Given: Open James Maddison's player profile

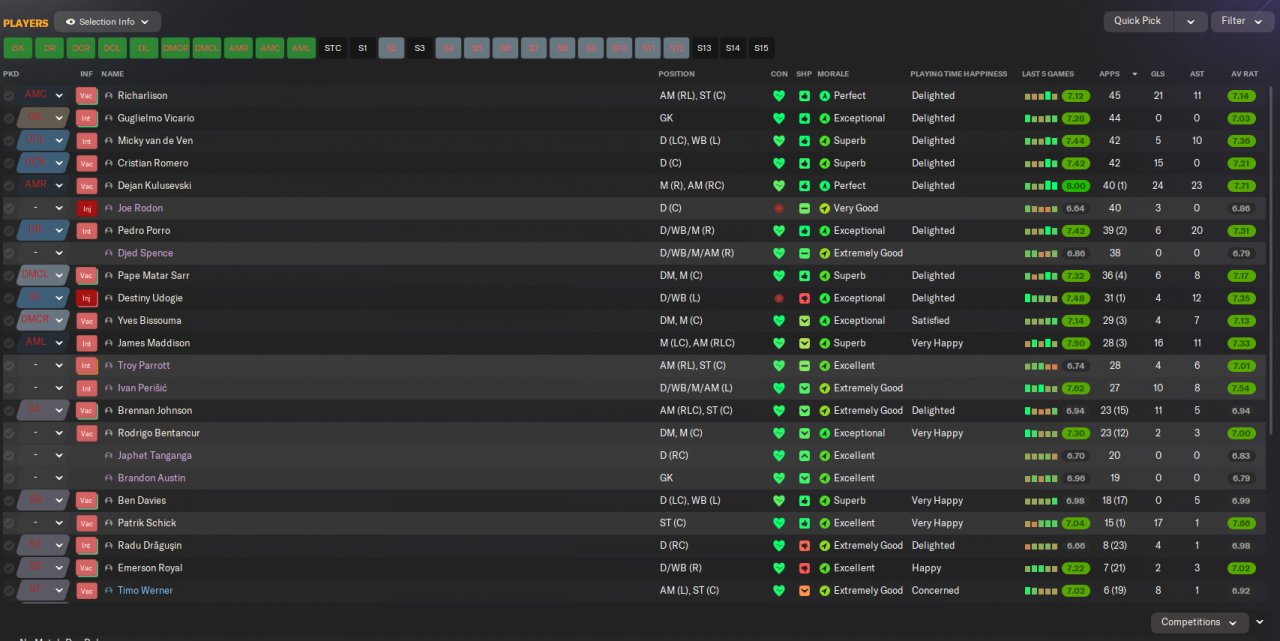Looking at the screenshot, I should (153, 343).
